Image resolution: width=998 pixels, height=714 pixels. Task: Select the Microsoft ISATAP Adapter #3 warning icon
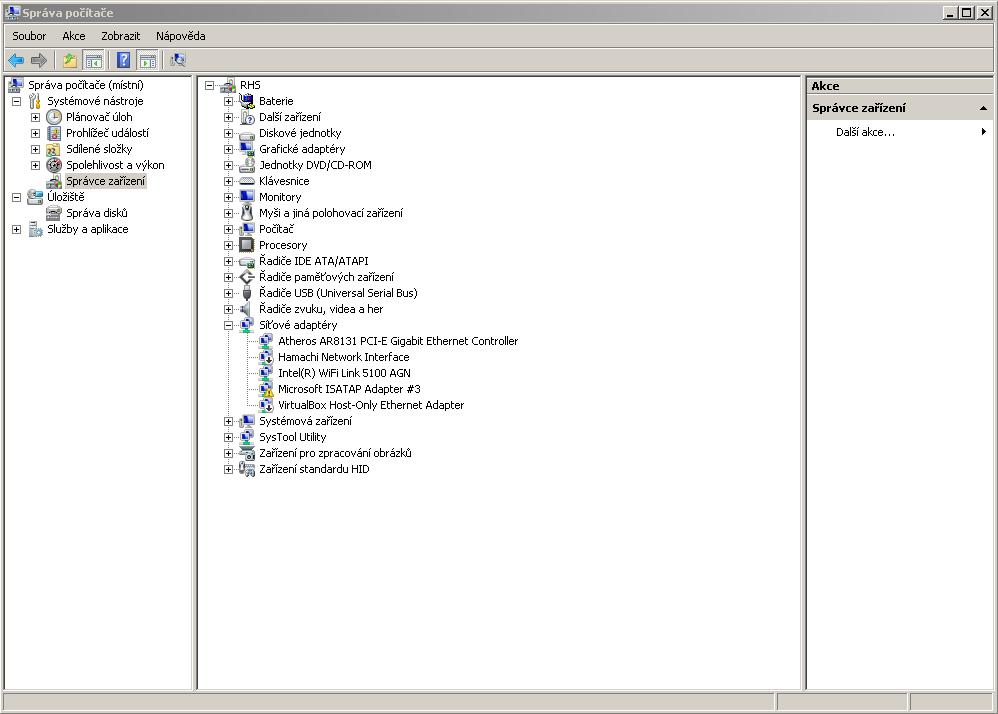click(x=266, y=389)
